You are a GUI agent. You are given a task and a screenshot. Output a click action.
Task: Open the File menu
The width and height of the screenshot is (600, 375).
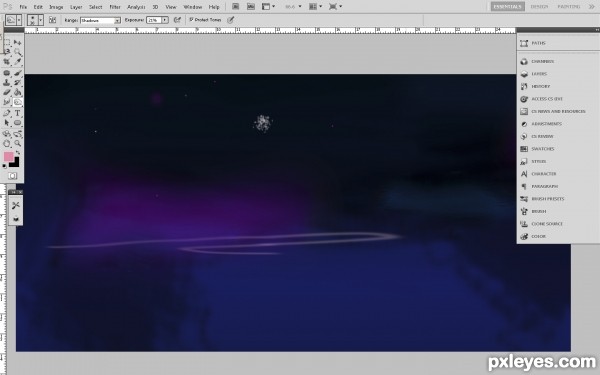tap(23, 7)
